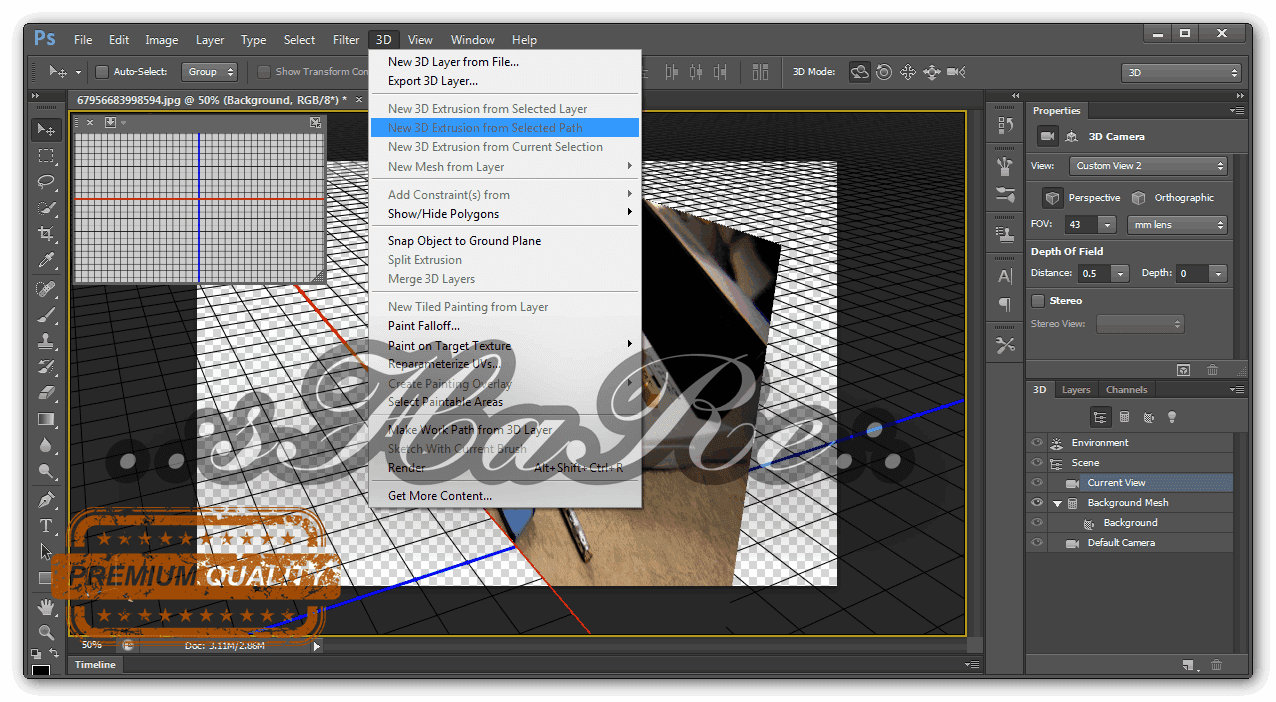Select the Gradient tool

(46, 419)
